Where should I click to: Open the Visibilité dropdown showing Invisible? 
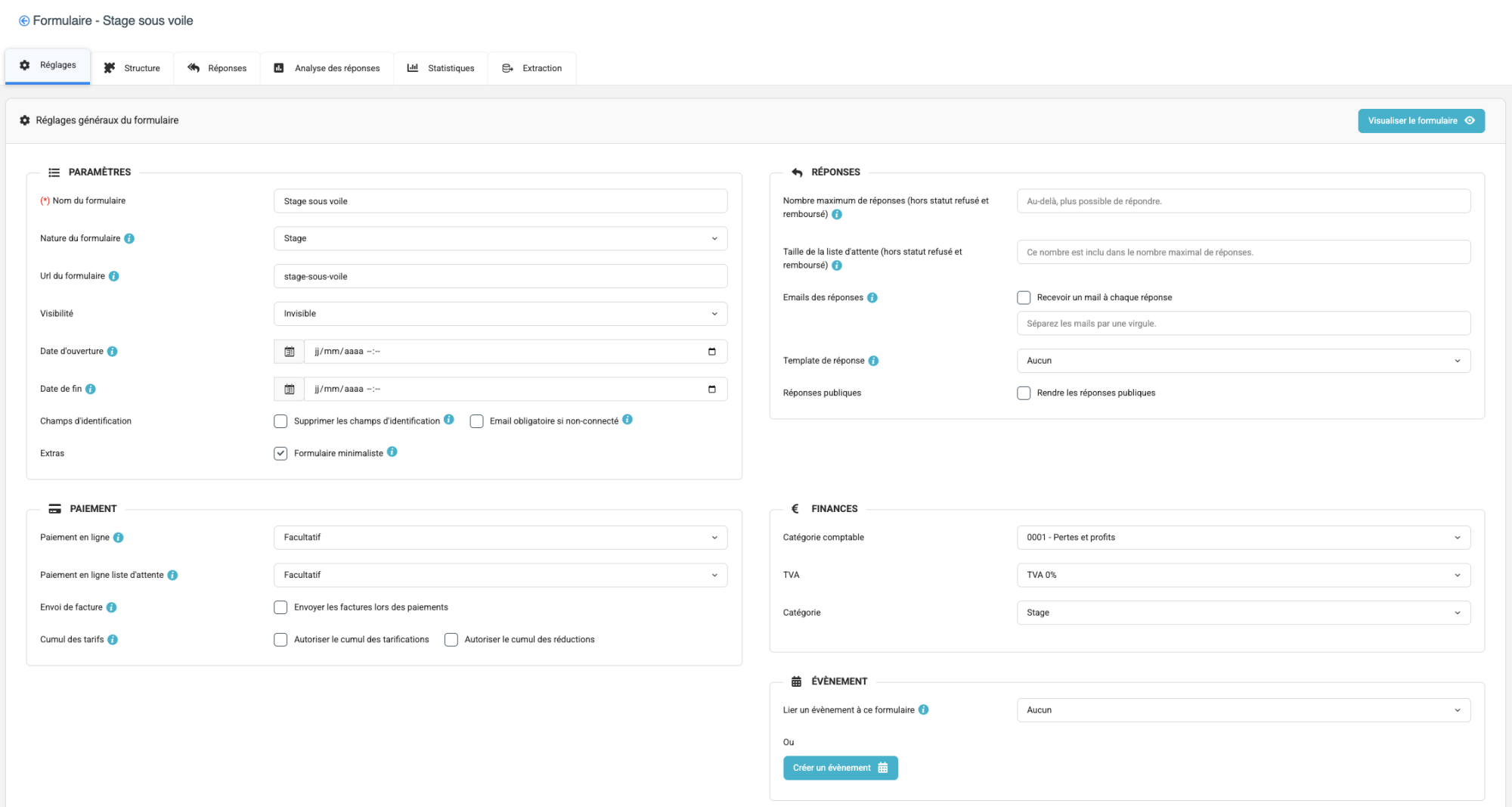point(500,314)
